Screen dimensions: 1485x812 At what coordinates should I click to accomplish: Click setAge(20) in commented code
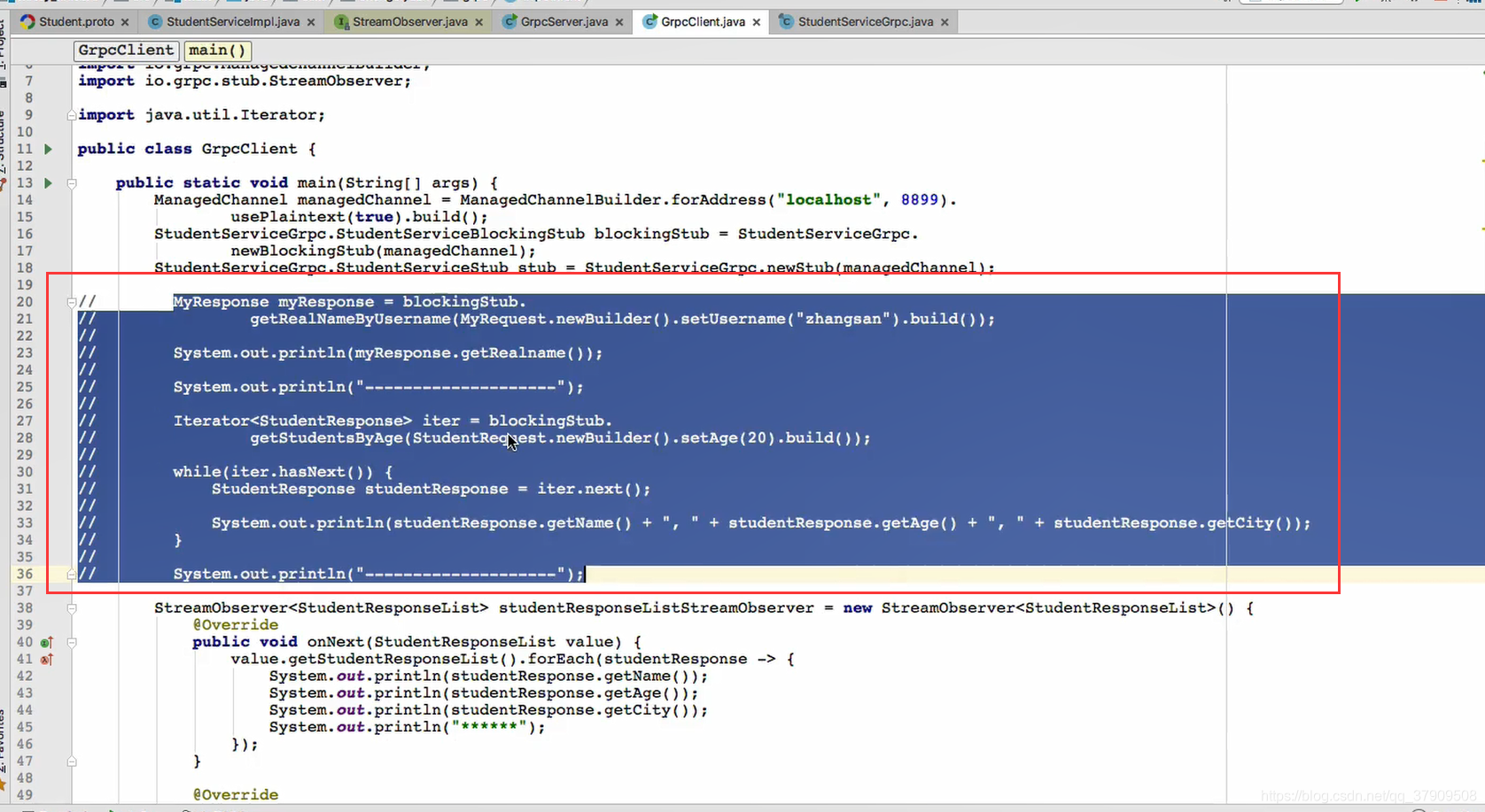728,438
